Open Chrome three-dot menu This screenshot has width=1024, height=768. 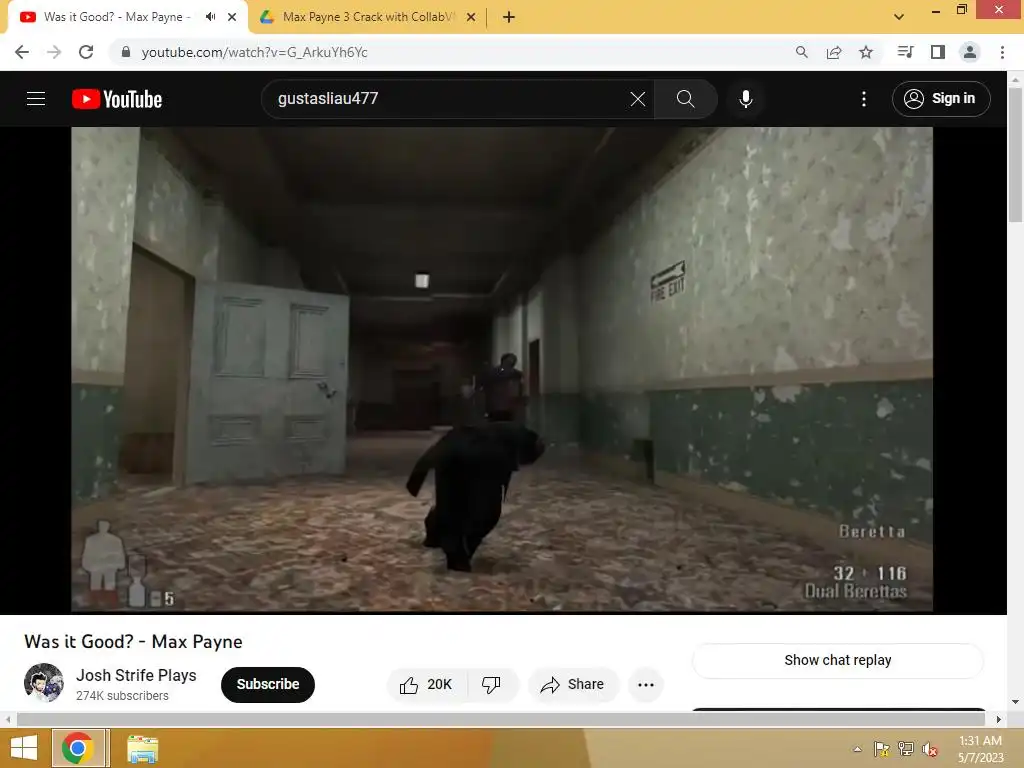(x=1002, y=52)
